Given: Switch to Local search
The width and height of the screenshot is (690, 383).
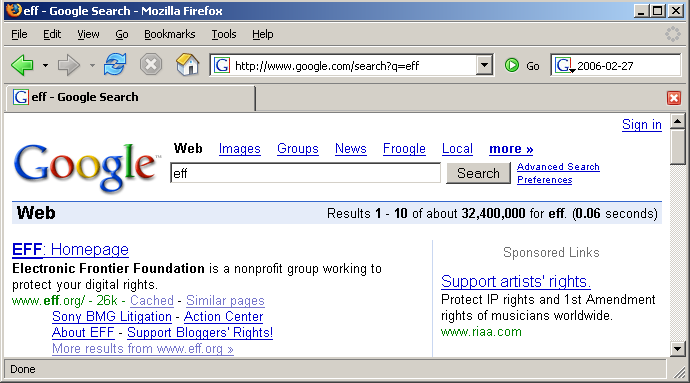Looking at the screenshot, I should [x=457, y=149].
